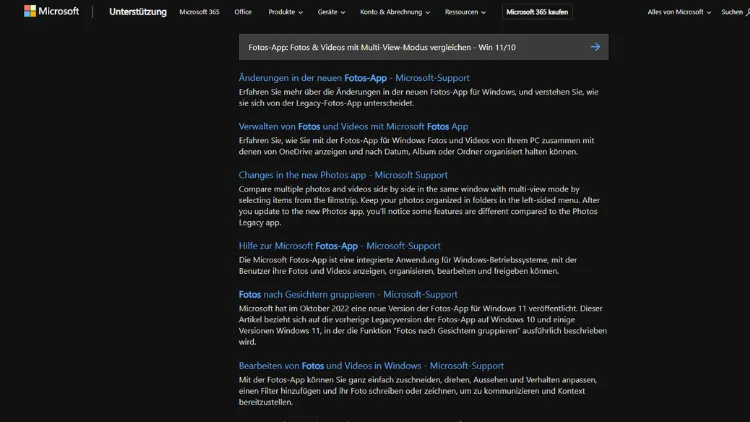Click the blue arrow in the Fotos-App banner
The height and width of the screenshot is (422, 750).
coord(595,47)
